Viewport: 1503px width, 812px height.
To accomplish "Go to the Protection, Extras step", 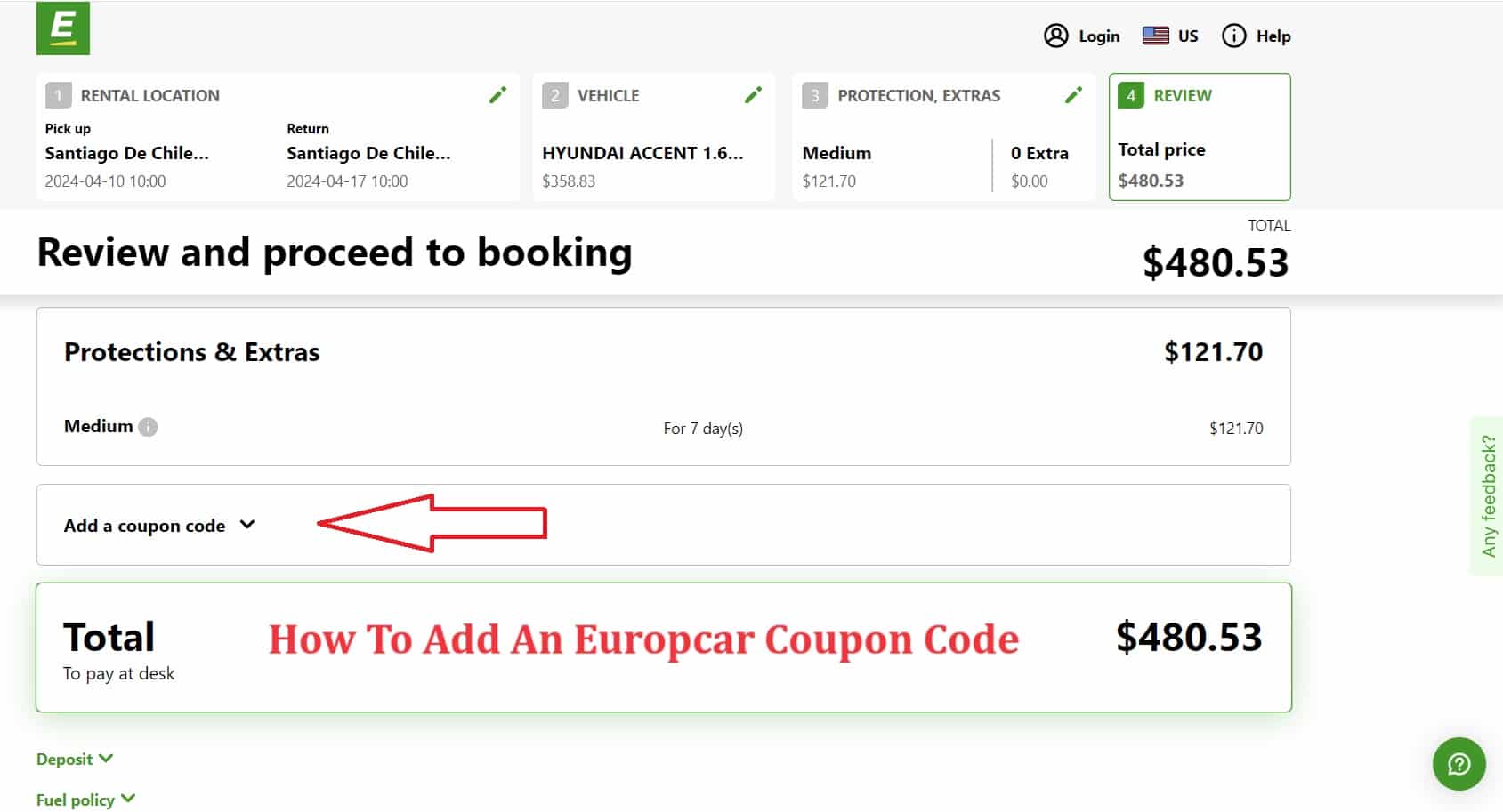I will pos(918,95).
